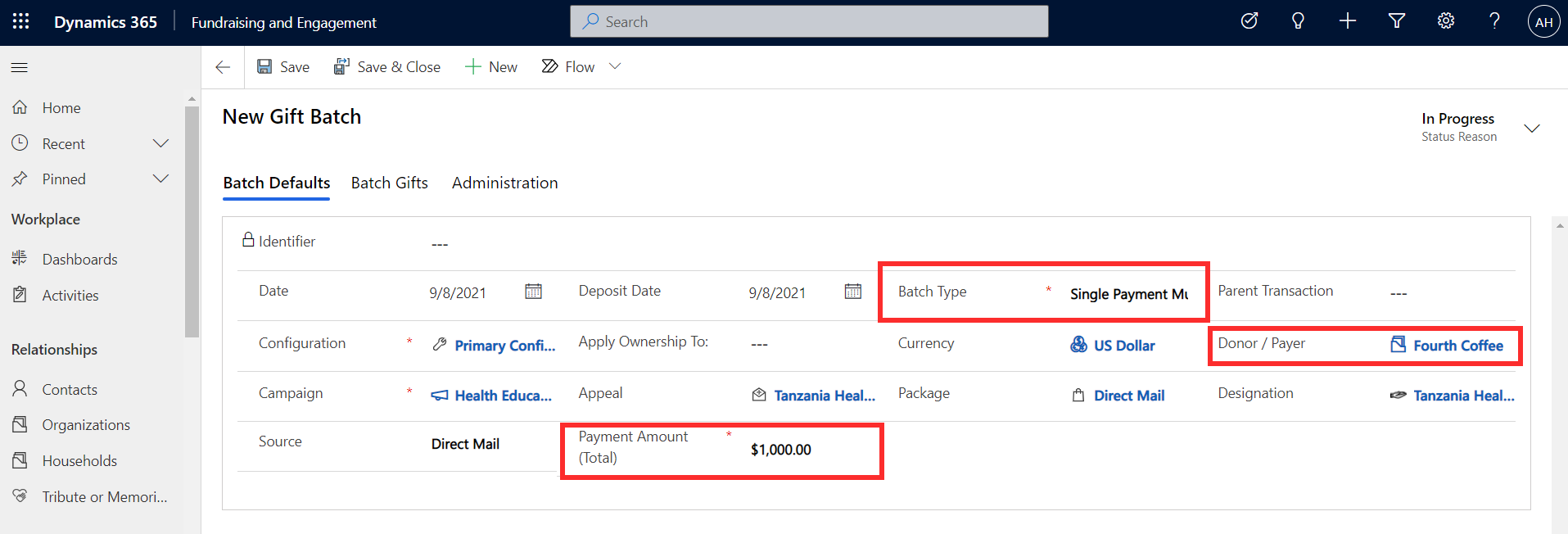Switch to the Administration tab
This screenshot has width=1568, height=534.
pyautogui.click(x=505, y=183)
